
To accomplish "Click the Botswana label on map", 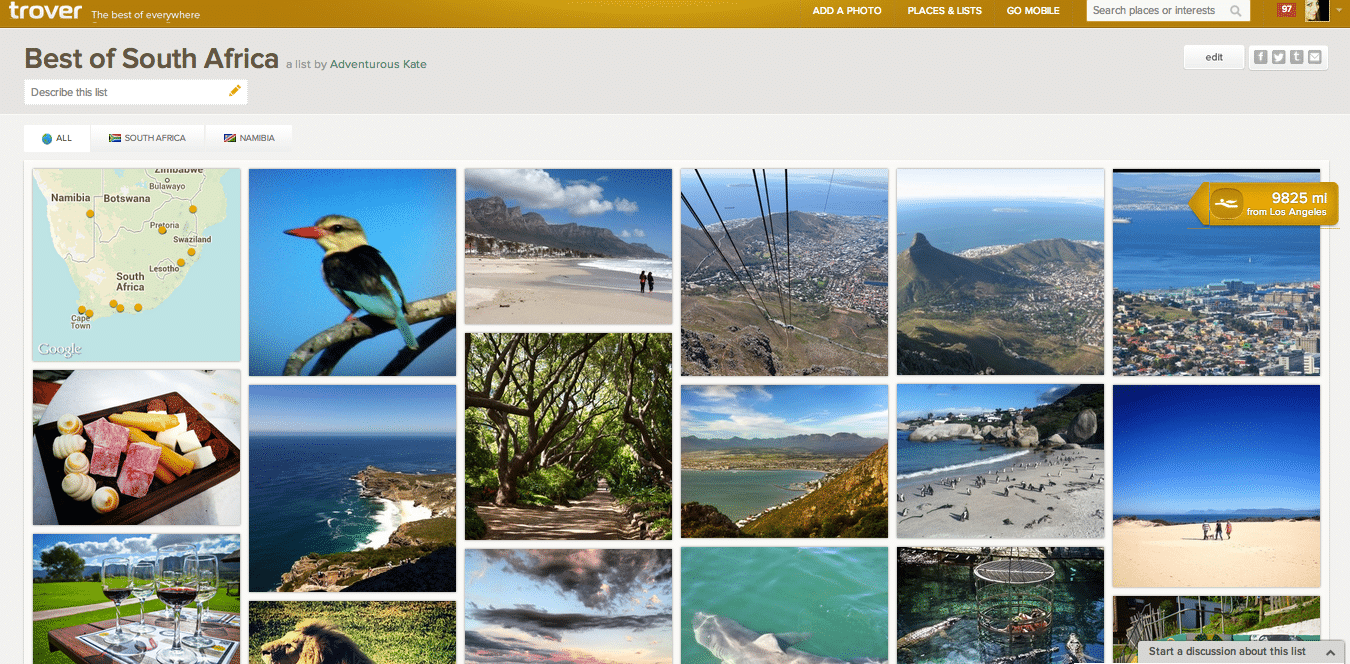I will 127,198.
